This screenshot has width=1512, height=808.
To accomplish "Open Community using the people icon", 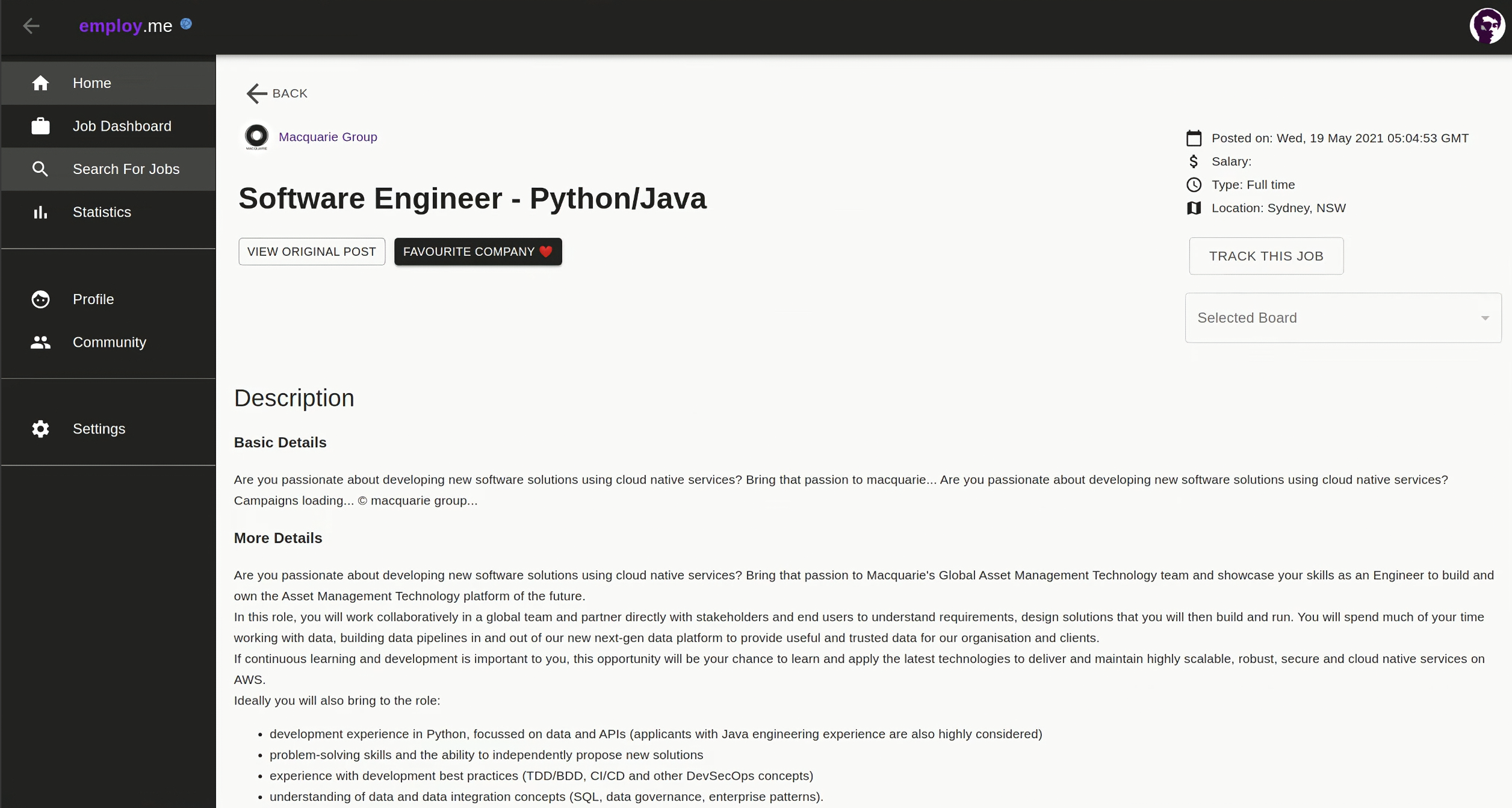I will tap(40, 342).
